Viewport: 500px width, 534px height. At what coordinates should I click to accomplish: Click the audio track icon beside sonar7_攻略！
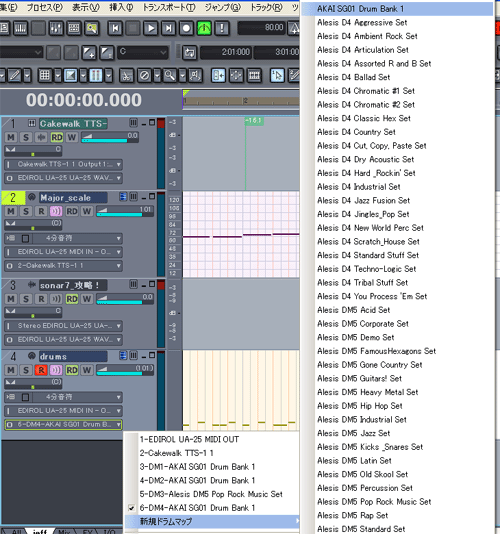click(x=32, y=284)
